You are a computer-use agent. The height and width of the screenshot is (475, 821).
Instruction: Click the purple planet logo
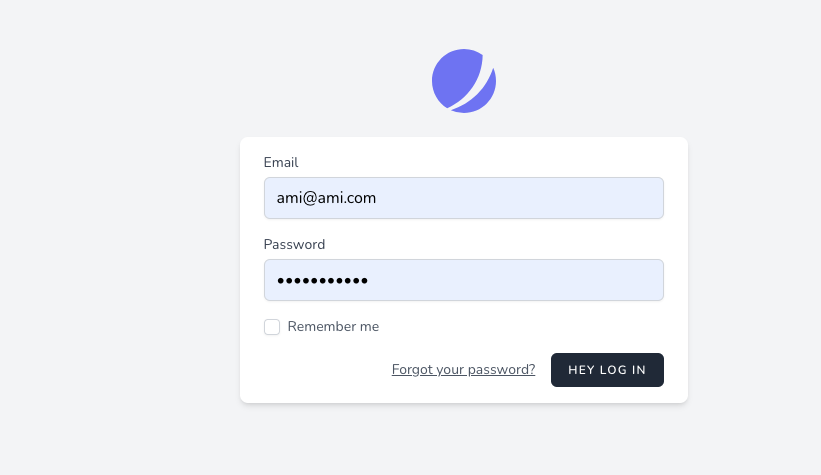(x=464, y=81)
